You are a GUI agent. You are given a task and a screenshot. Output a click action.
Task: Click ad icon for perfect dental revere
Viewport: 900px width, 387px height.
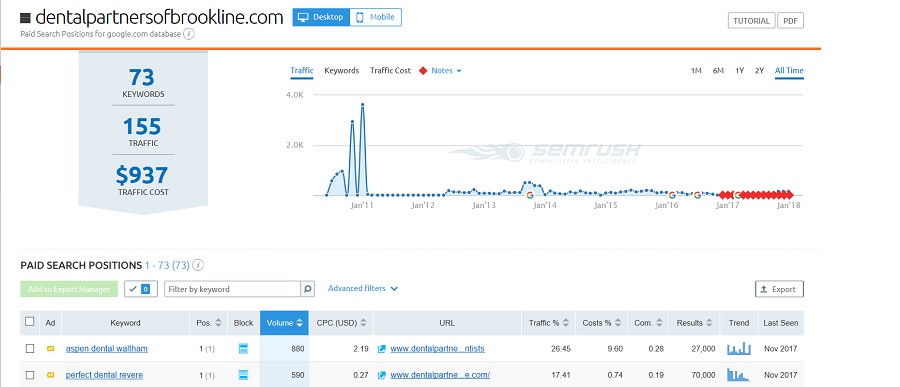tap(50, 375)
